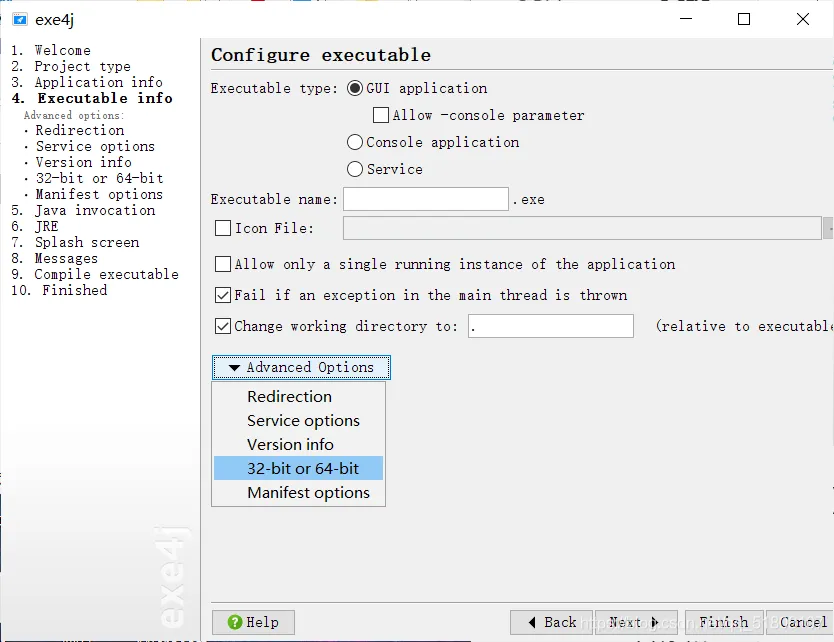The width and height of the screenshot is (834, 642).
Task: Select Console application executable type
Action: tap(355, 143)
